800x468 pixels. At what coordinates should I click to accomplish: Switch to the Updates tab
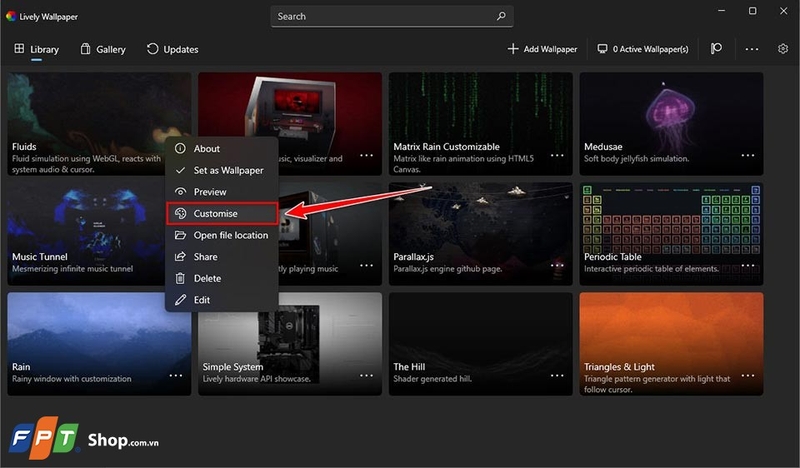click(x=172, y=50)
